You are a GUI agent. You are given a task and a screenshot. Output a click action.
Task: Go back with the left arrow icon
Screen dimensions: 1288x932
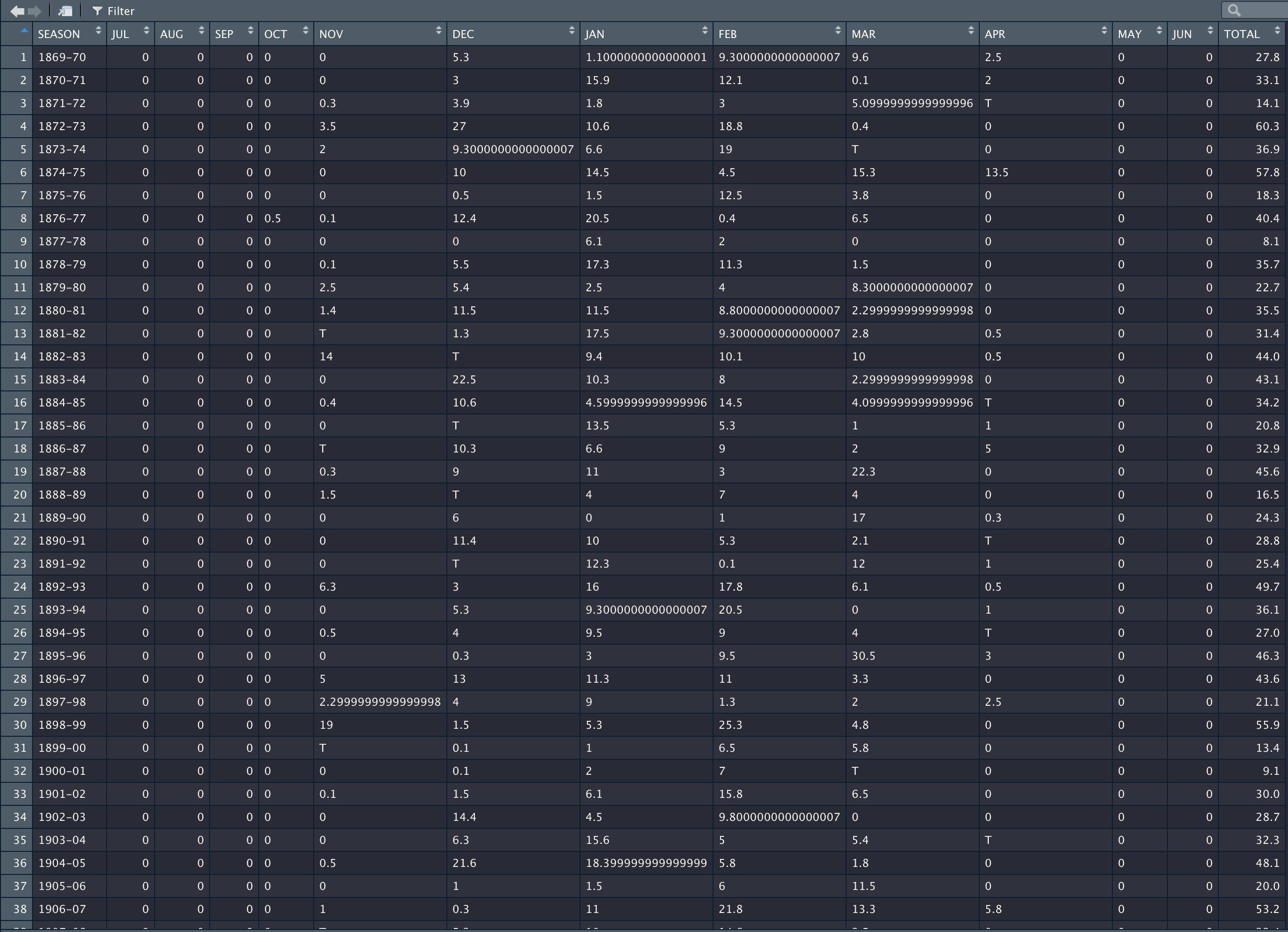pos(17,11)
